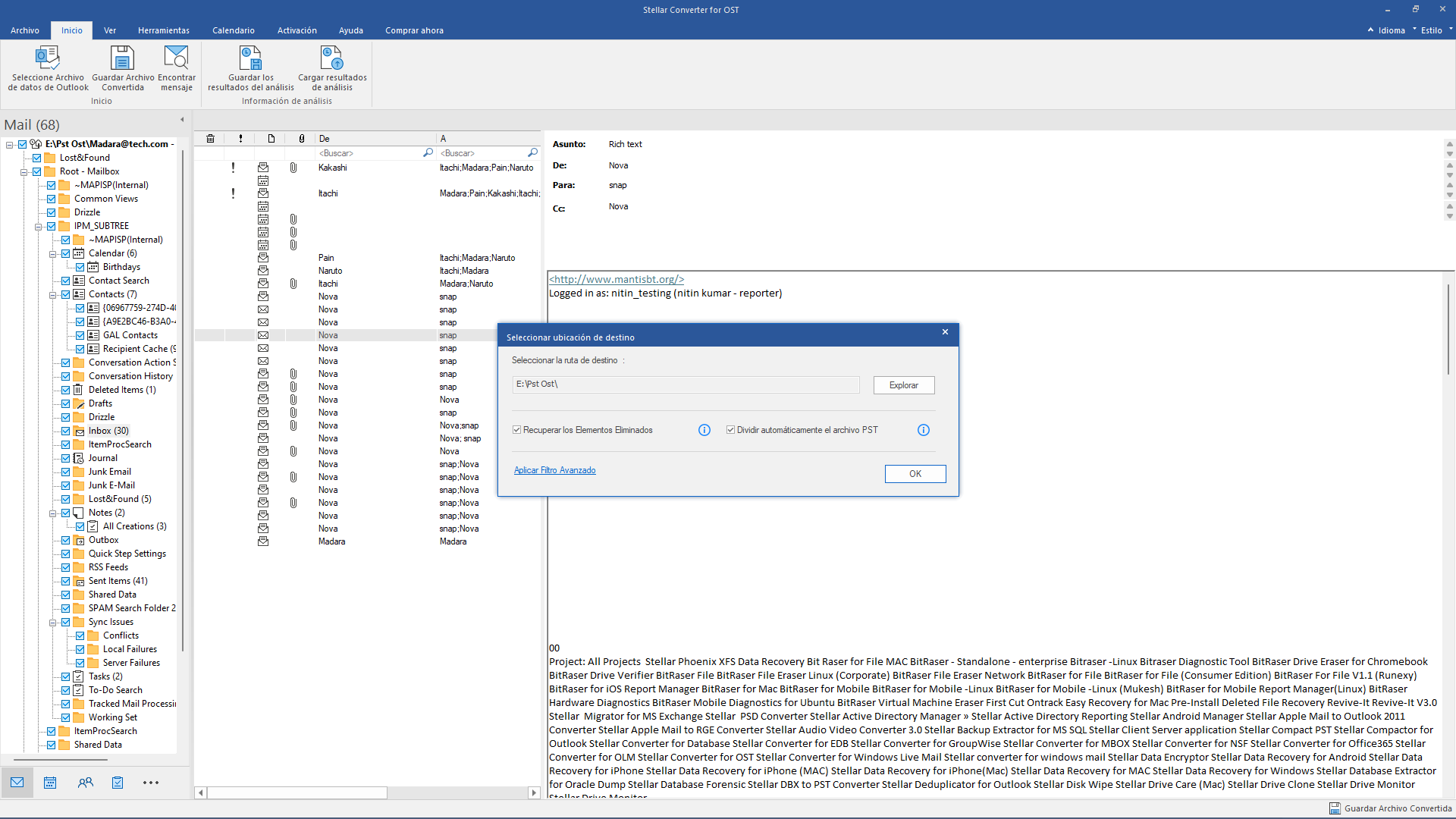Click Guardar los resultados del análisis icon
1456x819 pixels.
[x=250, y=58]
